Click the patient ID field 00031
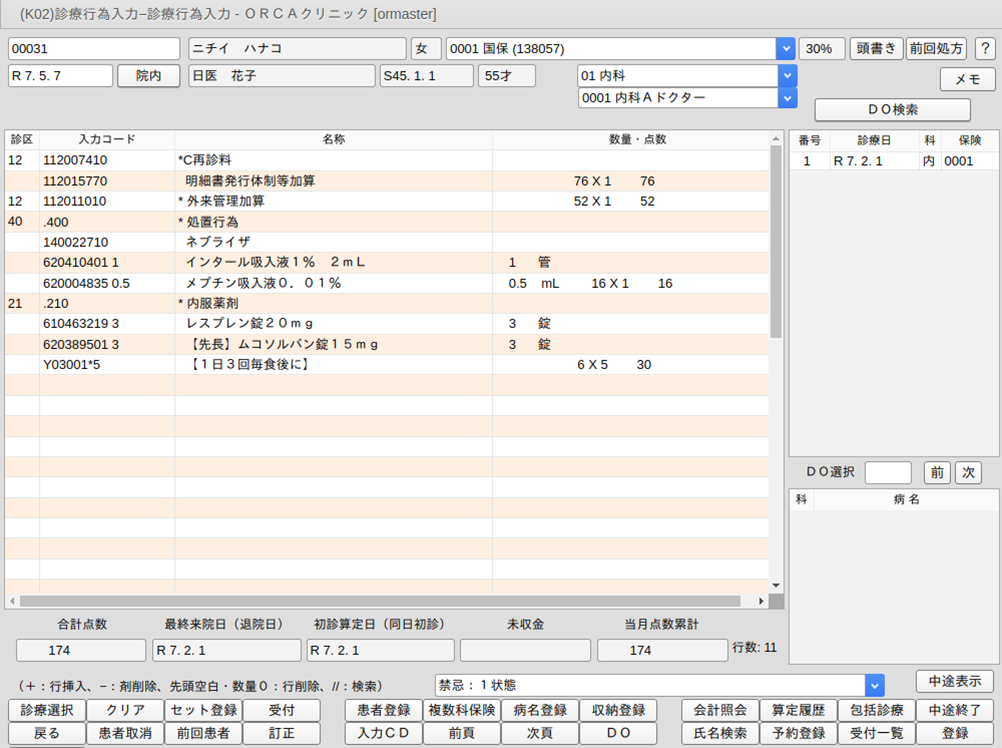The image size is (1002, 748). coord(95,49)
